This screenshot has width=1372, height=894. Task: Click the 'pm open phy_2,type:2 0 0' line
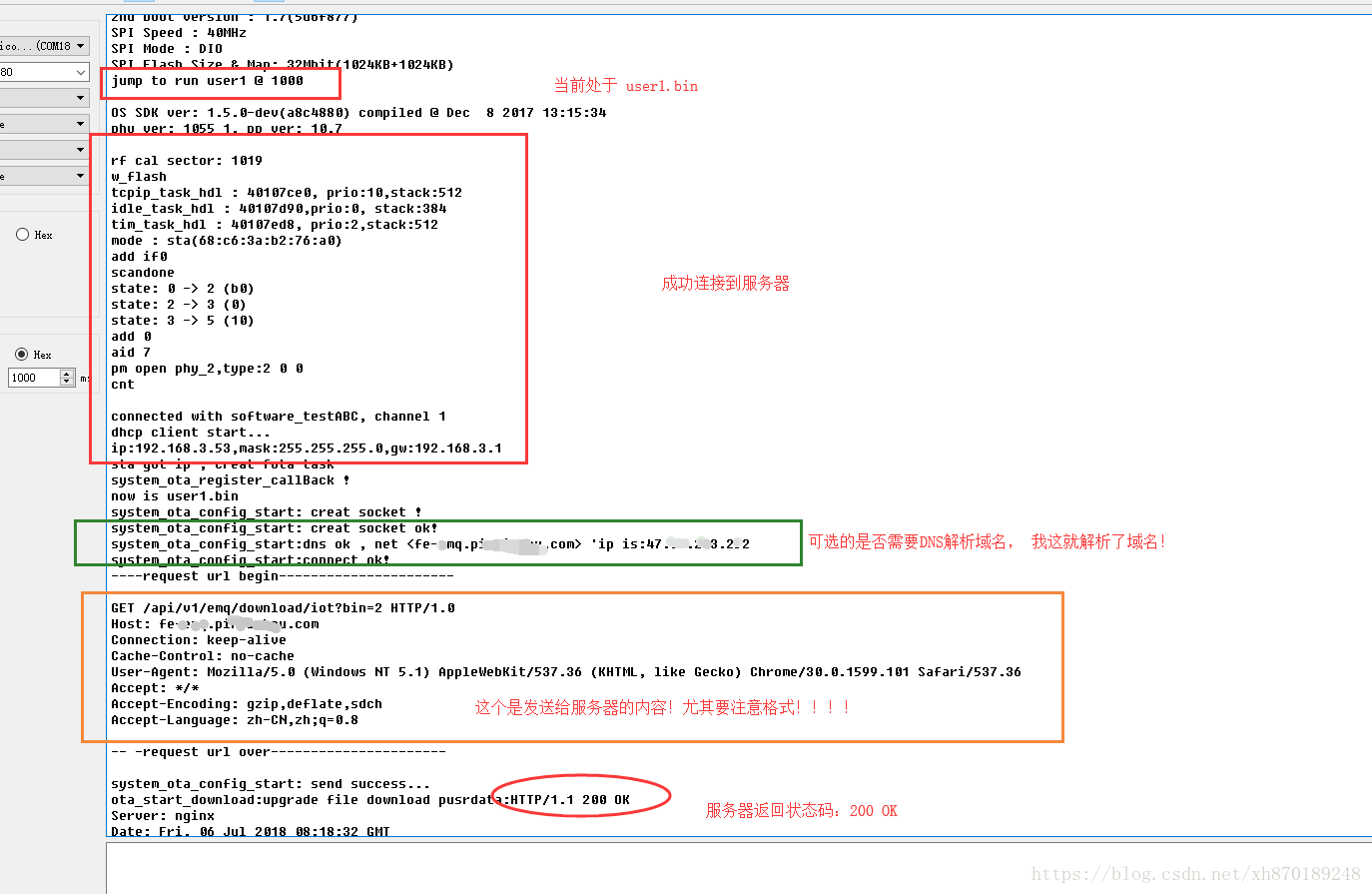(207, 369)
